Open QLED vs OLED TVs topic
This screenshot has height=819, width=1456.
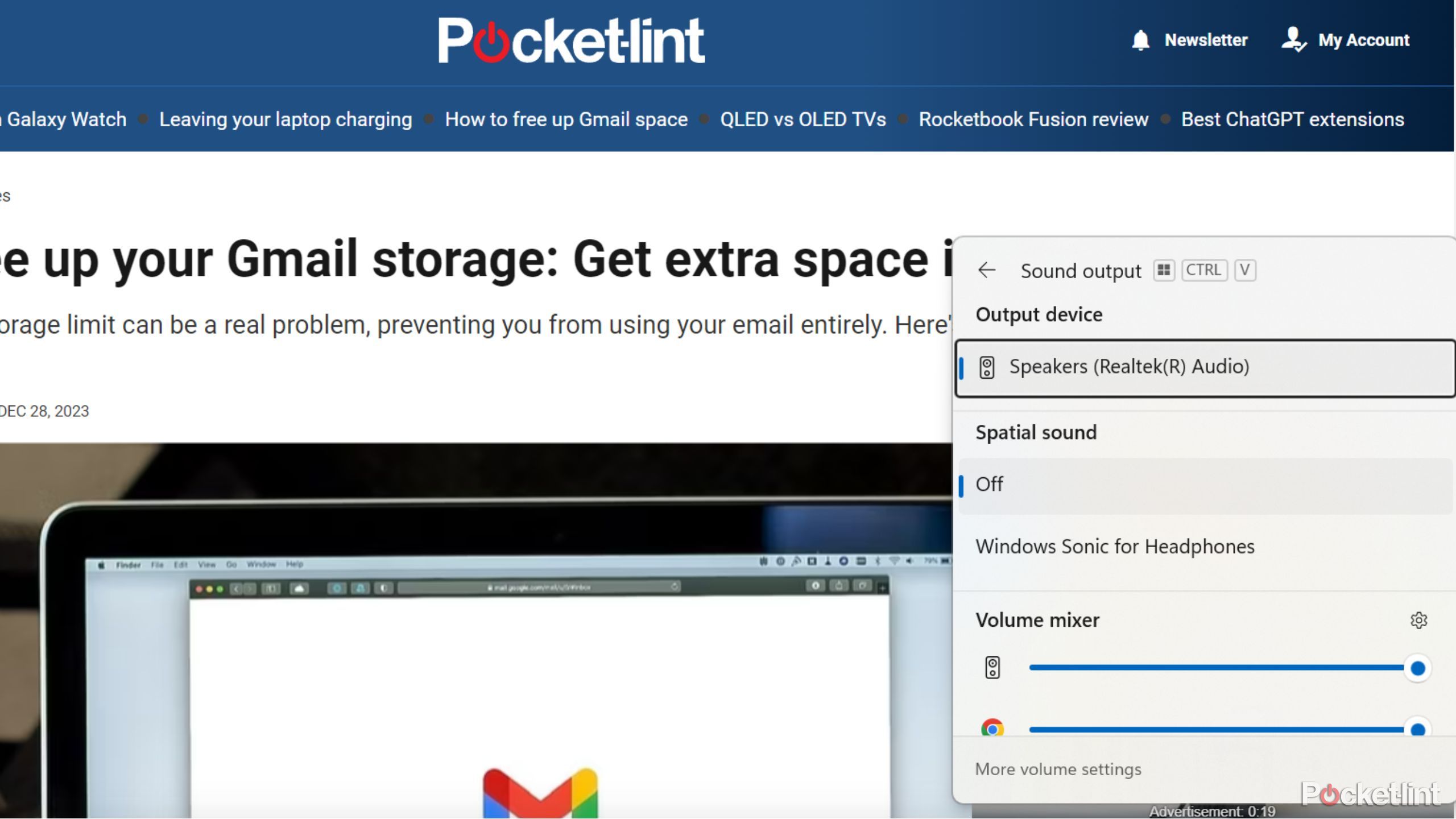click(x=803, y=119)
